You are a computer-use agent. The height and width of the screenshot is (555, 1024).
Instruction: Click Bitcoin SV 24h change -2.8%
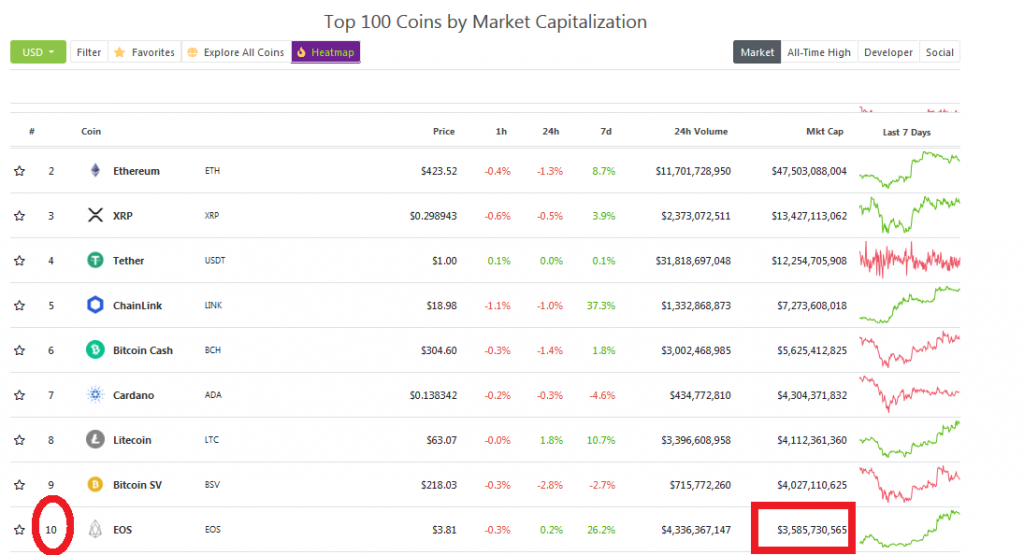[x=550, y=485]
